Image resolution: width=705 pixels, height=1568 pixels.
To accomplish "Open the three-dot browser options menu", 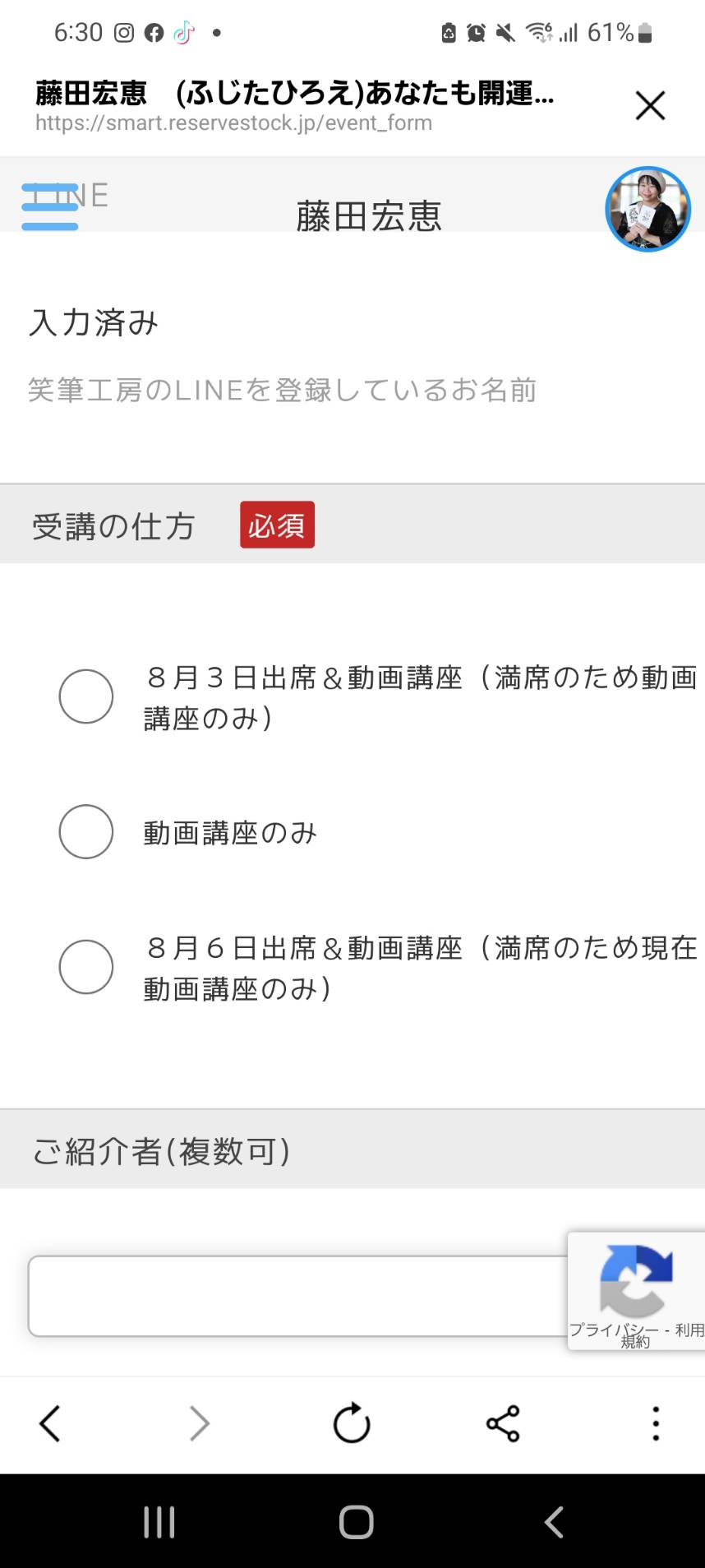I will click(656, 1423).
